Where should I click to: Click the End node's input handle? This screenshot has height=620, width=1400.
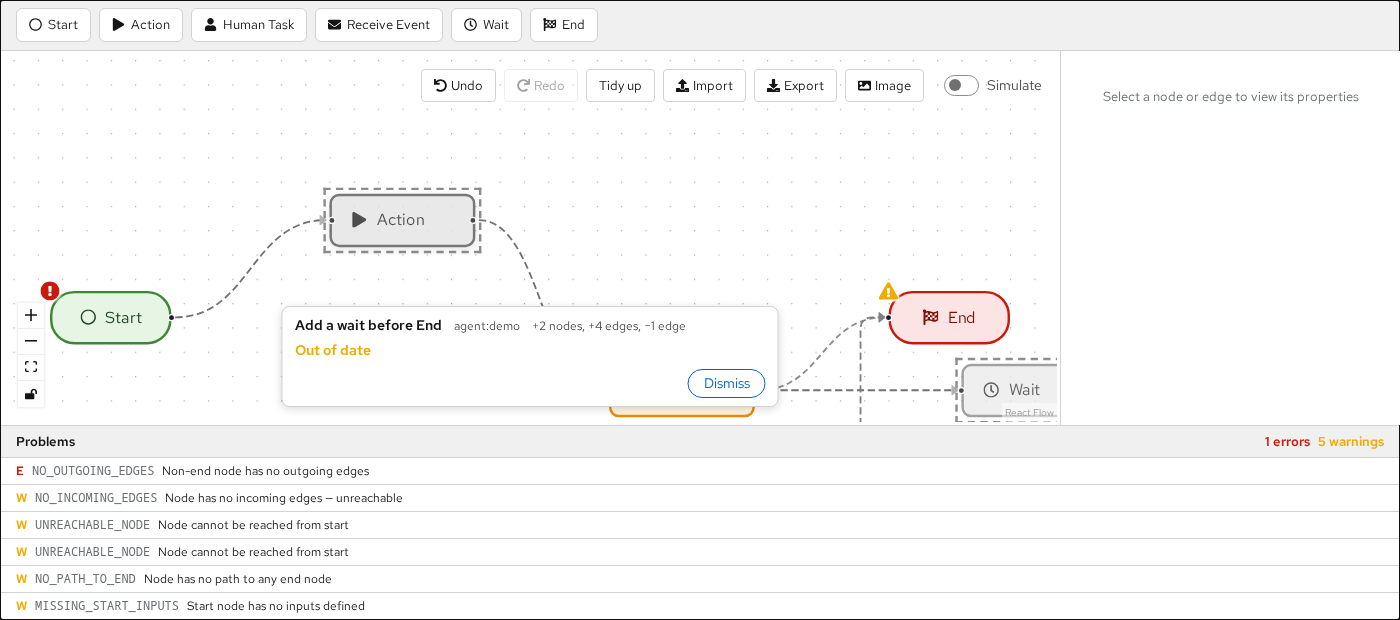(889, 318)
